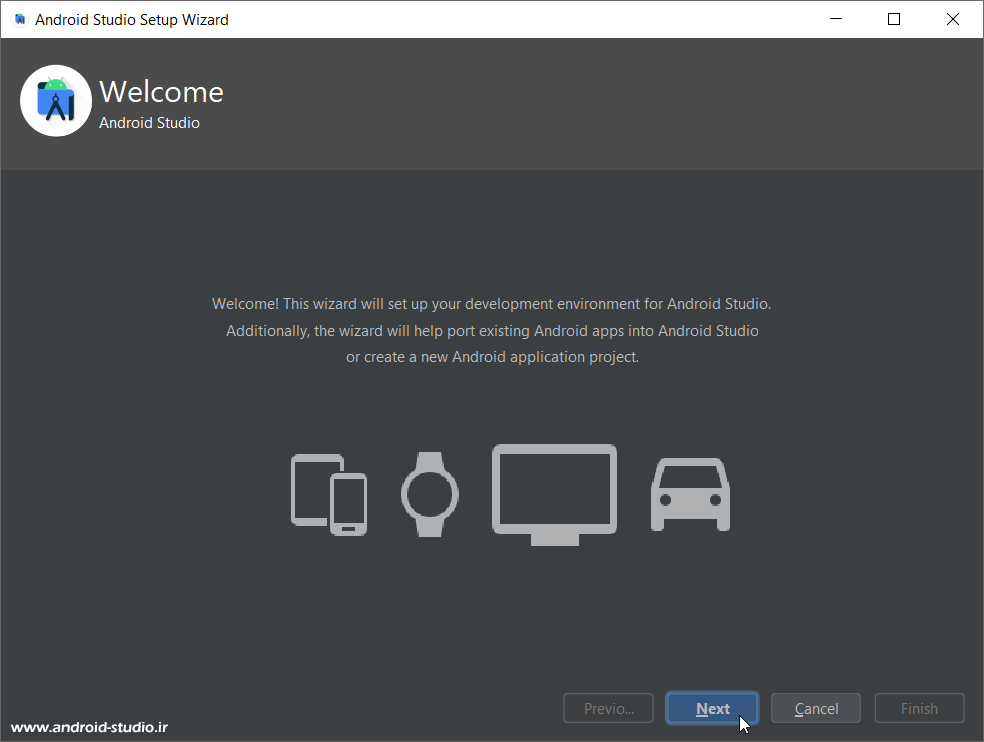The height and width of the screenshot is (742, 984).
Task: Maximize the Setup Wizard window
Action: pos(894,19)
